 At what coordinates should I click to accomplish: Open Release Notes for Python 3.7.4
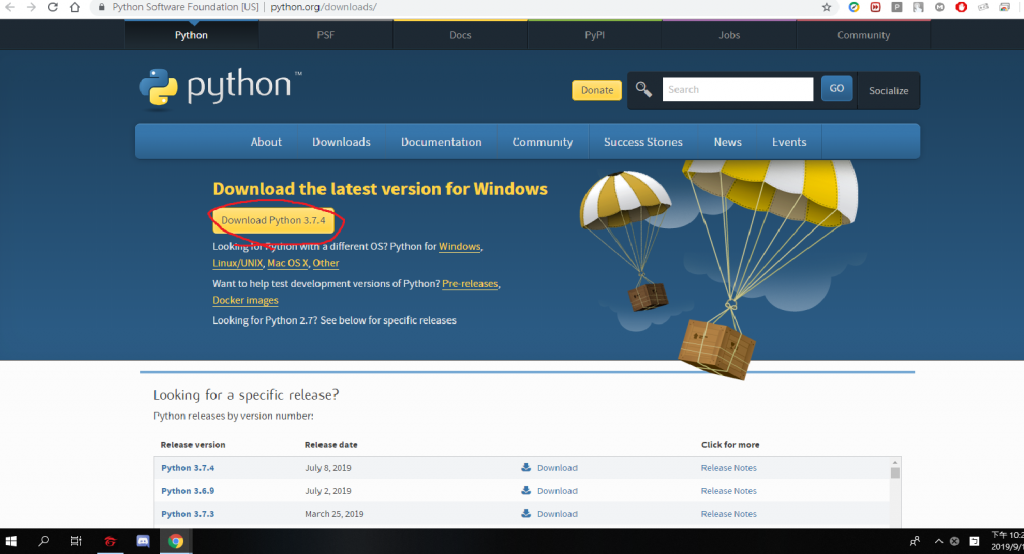(x=729, y=468)
